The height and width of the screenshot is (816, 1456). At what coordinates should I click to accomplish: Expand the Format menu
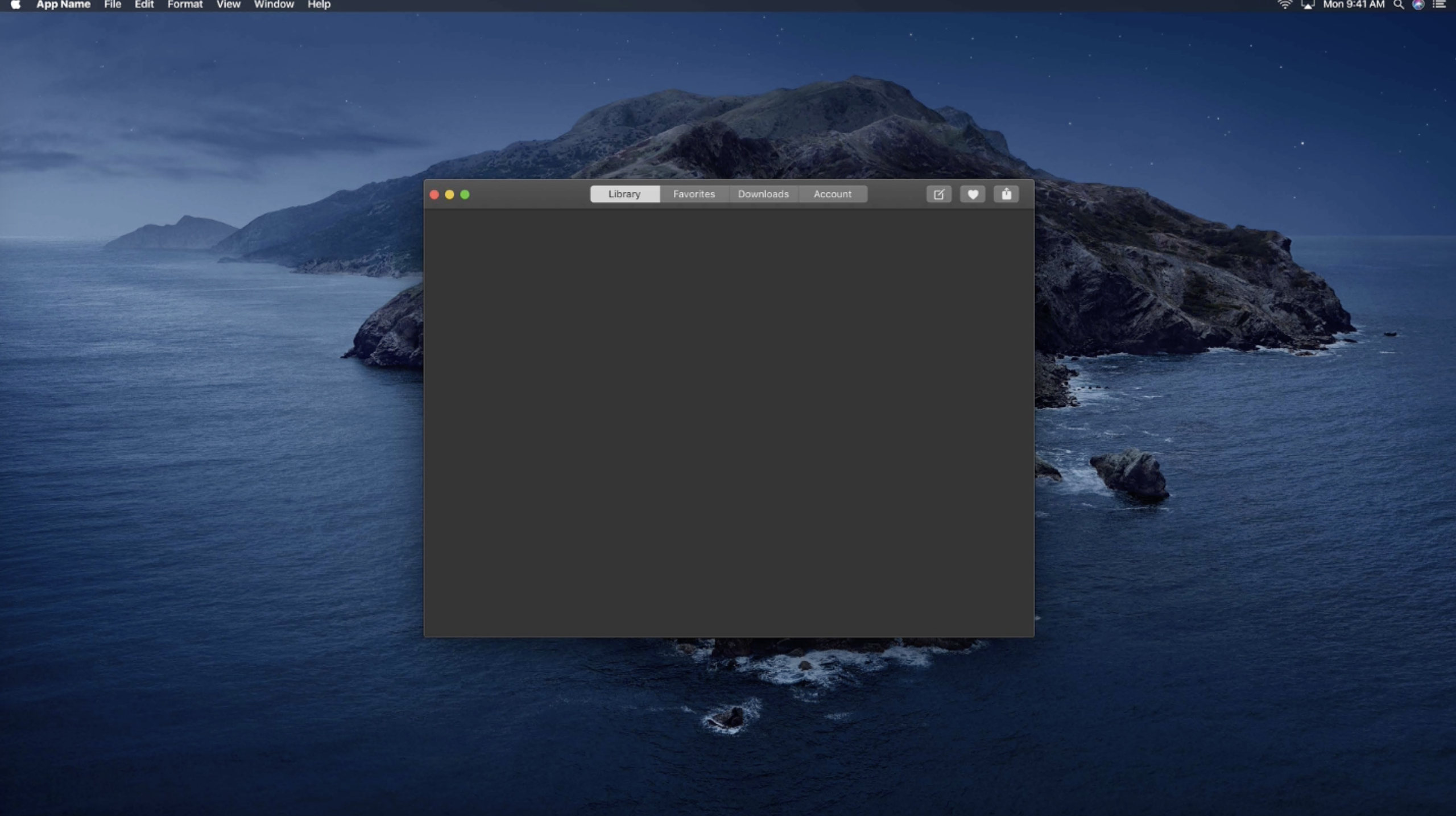[185, 5]
